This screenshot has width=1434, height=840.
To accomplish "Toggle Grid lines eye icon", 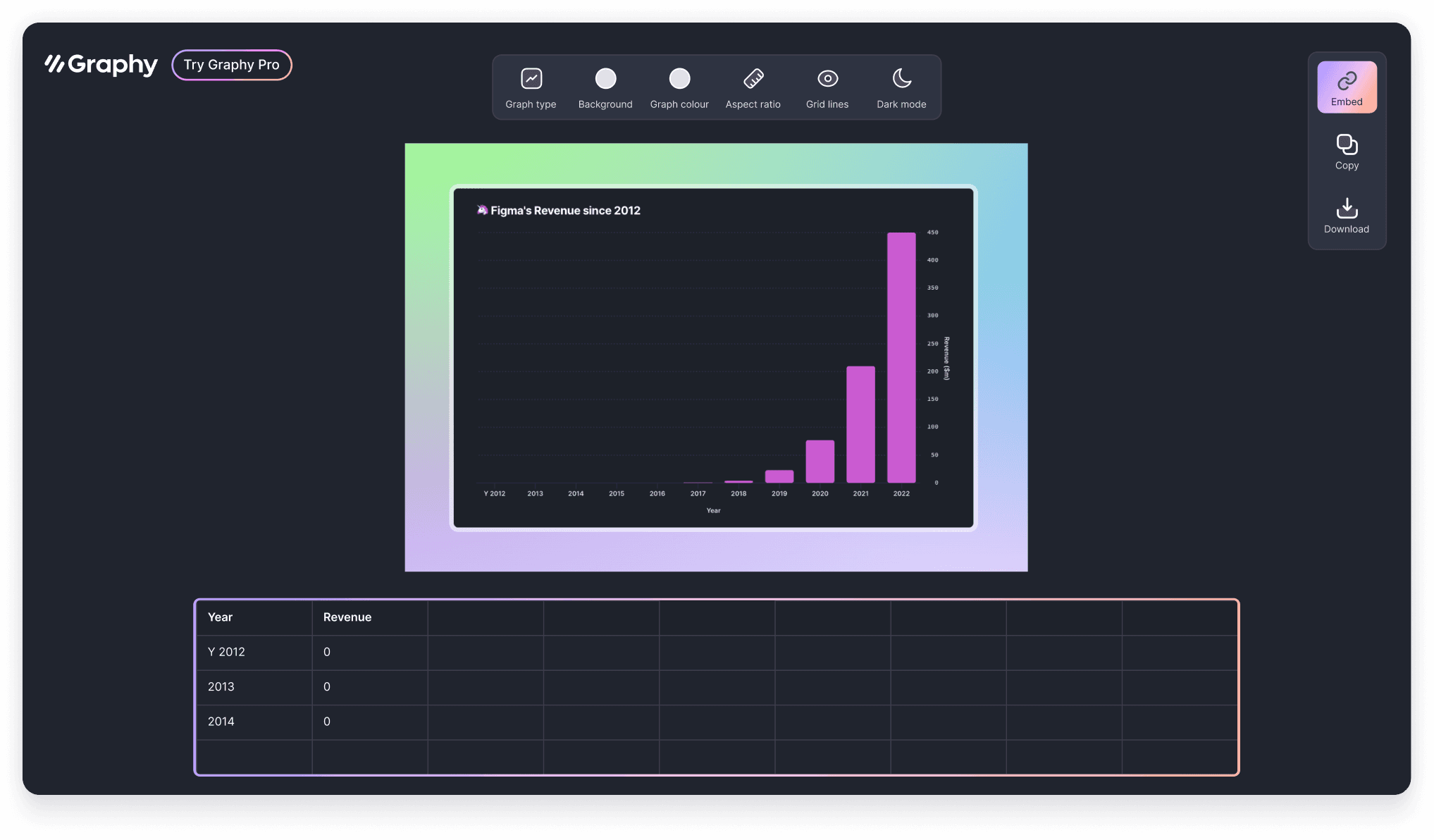I will 827,79.
